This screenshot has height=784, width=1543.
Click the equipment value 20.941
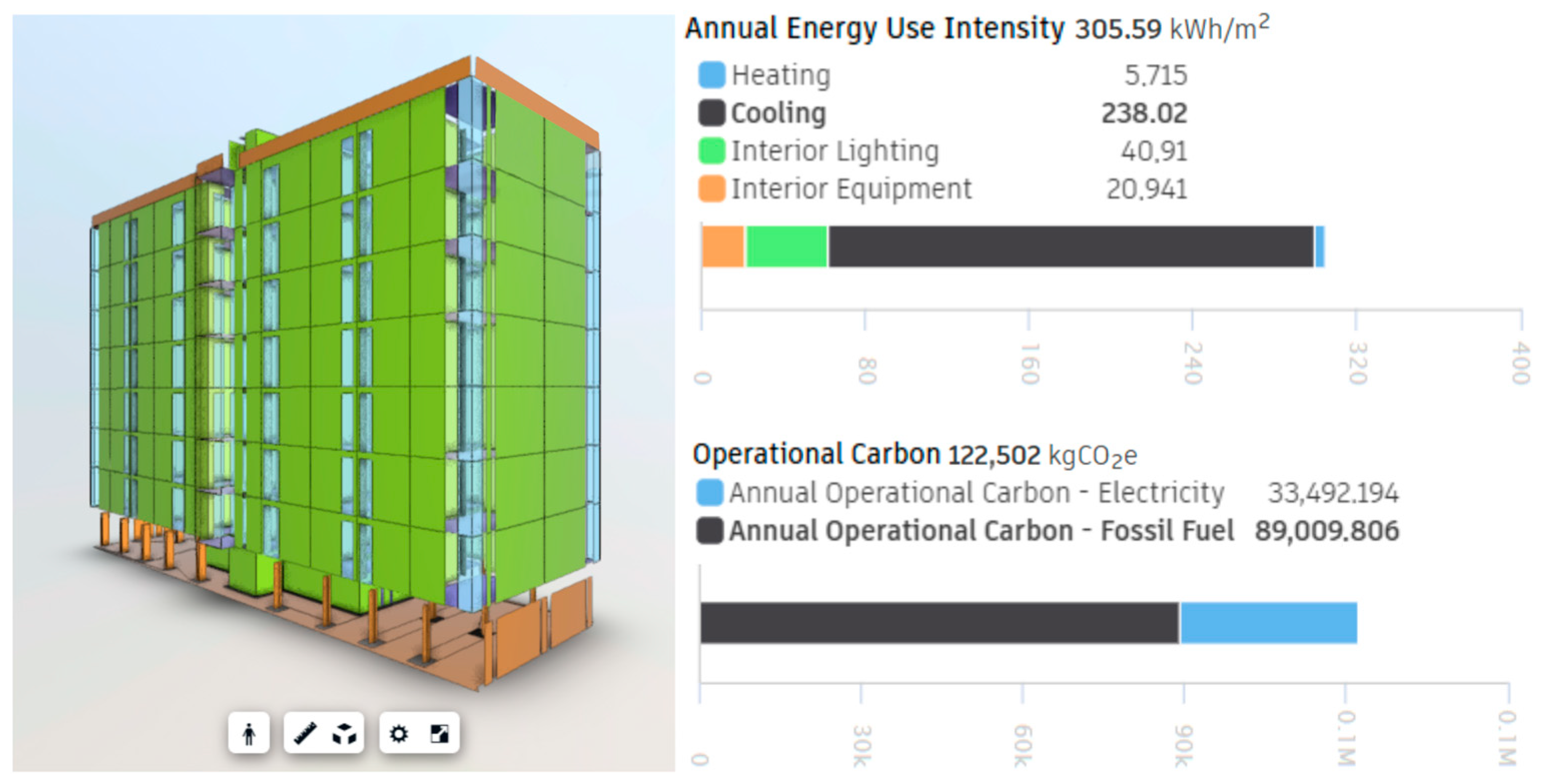coord(1146,189)
